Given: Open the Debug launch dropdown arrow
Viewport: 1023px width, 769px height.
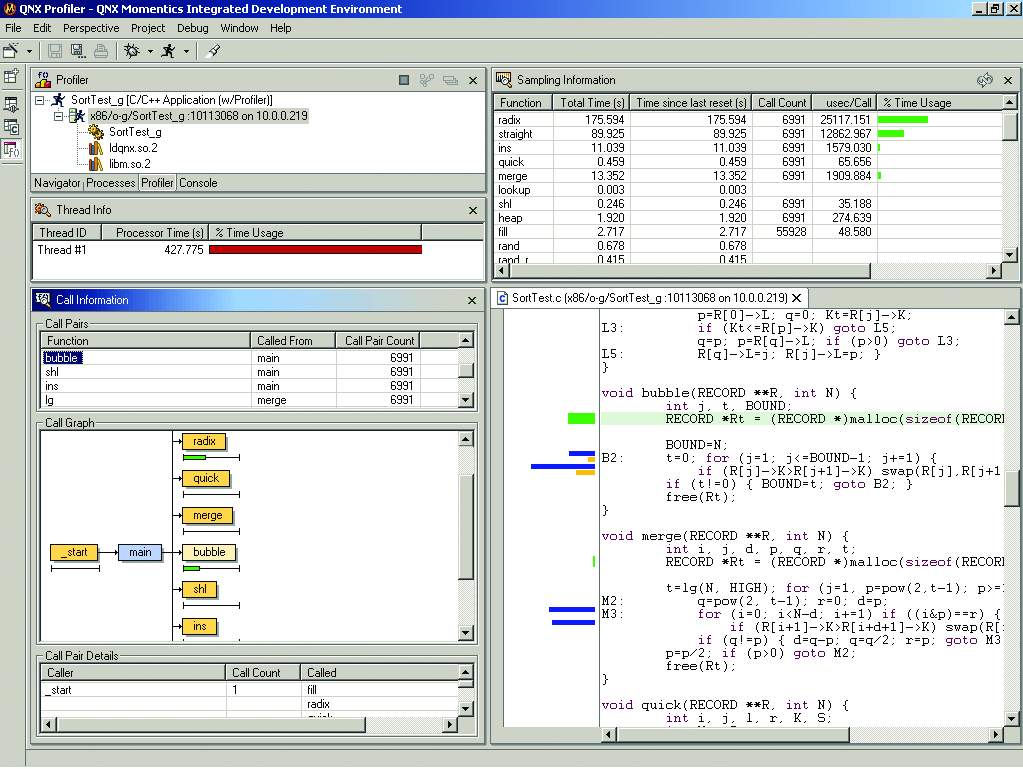Looking at the screenshot, I should [x=150, y=51].
